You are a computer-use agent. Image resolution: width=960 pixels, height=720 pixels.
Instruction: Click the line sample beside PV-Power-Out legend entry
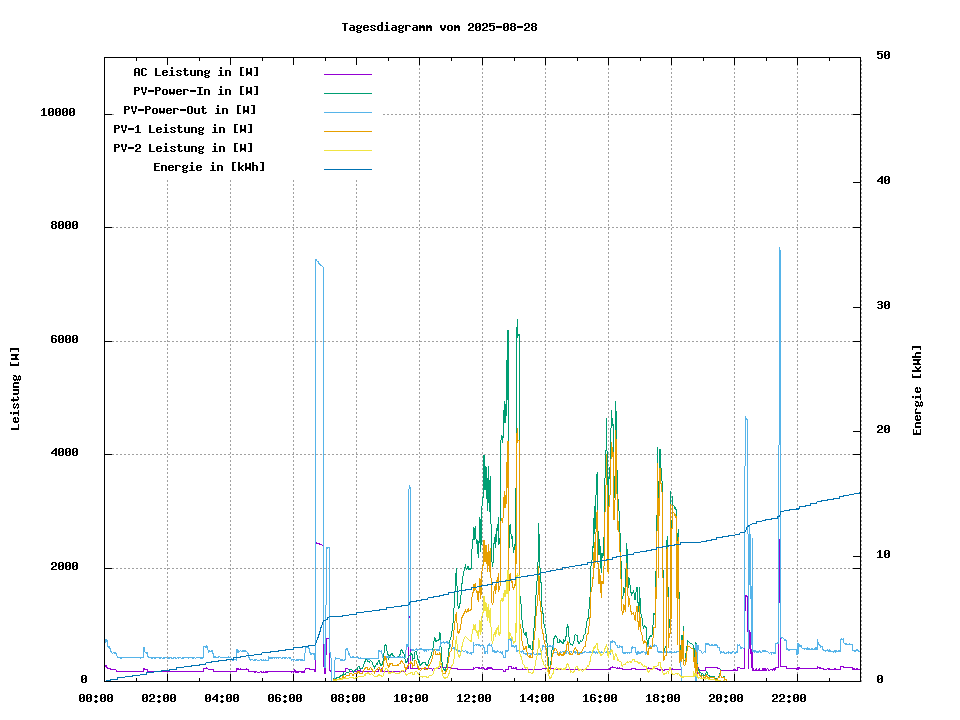pyautogui.click(x=347, y=111)
